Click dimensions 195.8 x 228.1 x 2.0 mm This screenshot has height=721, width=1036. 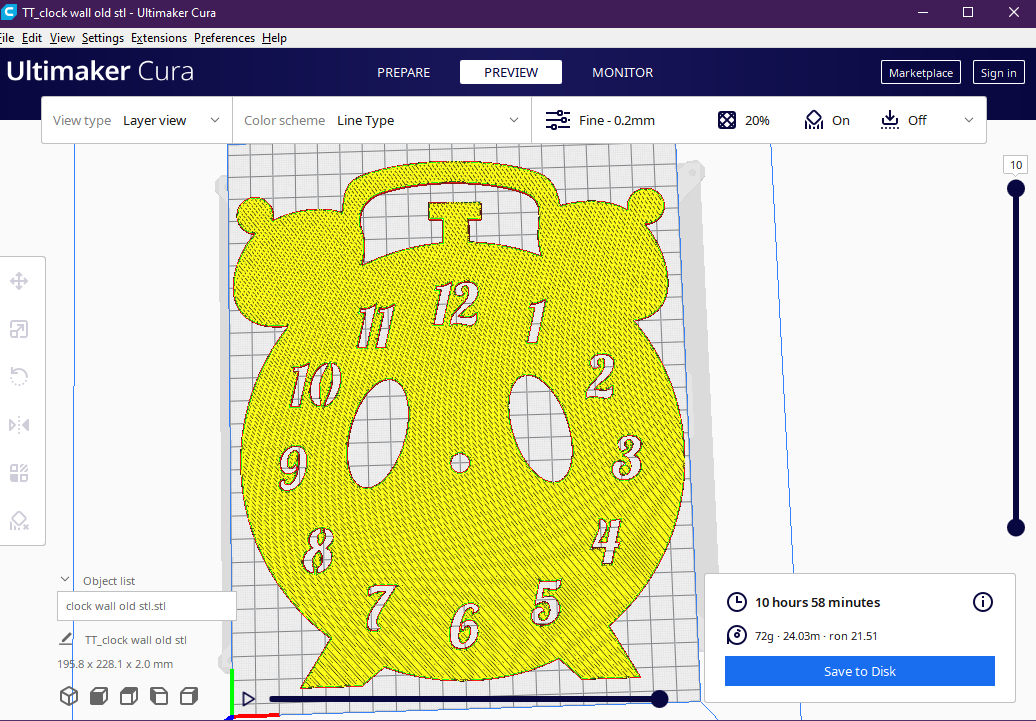pyautogui.click(x=115, y=664)
